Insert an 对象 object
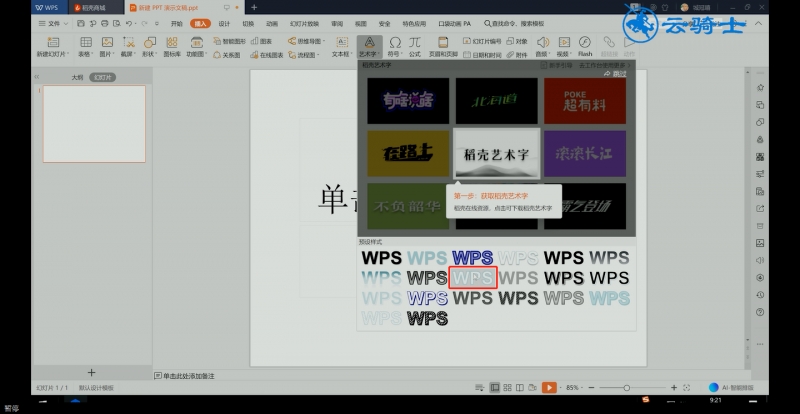The width and height of the screenshot is (800, 414). pyautogui.click(x=517, y=41)
